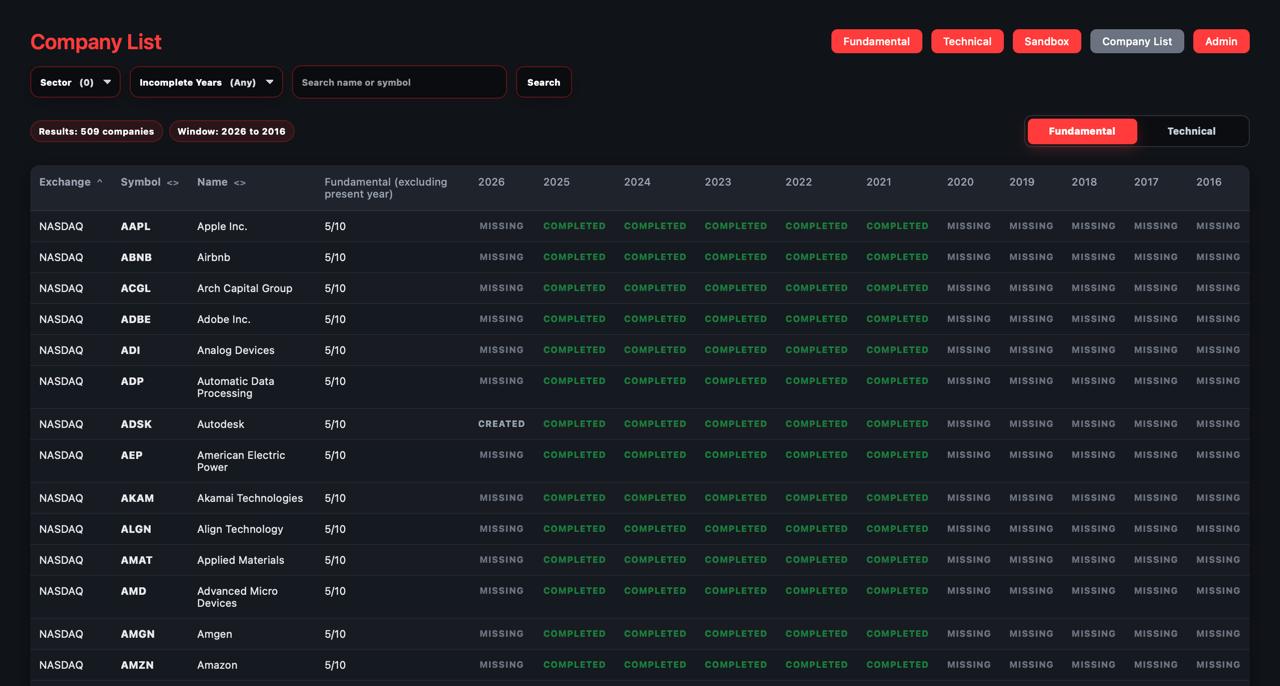The height and width of the screenshot is (686, 1280).
Task: Click the Window: 2026 to 2016 badge
Action: pos(231,131)
